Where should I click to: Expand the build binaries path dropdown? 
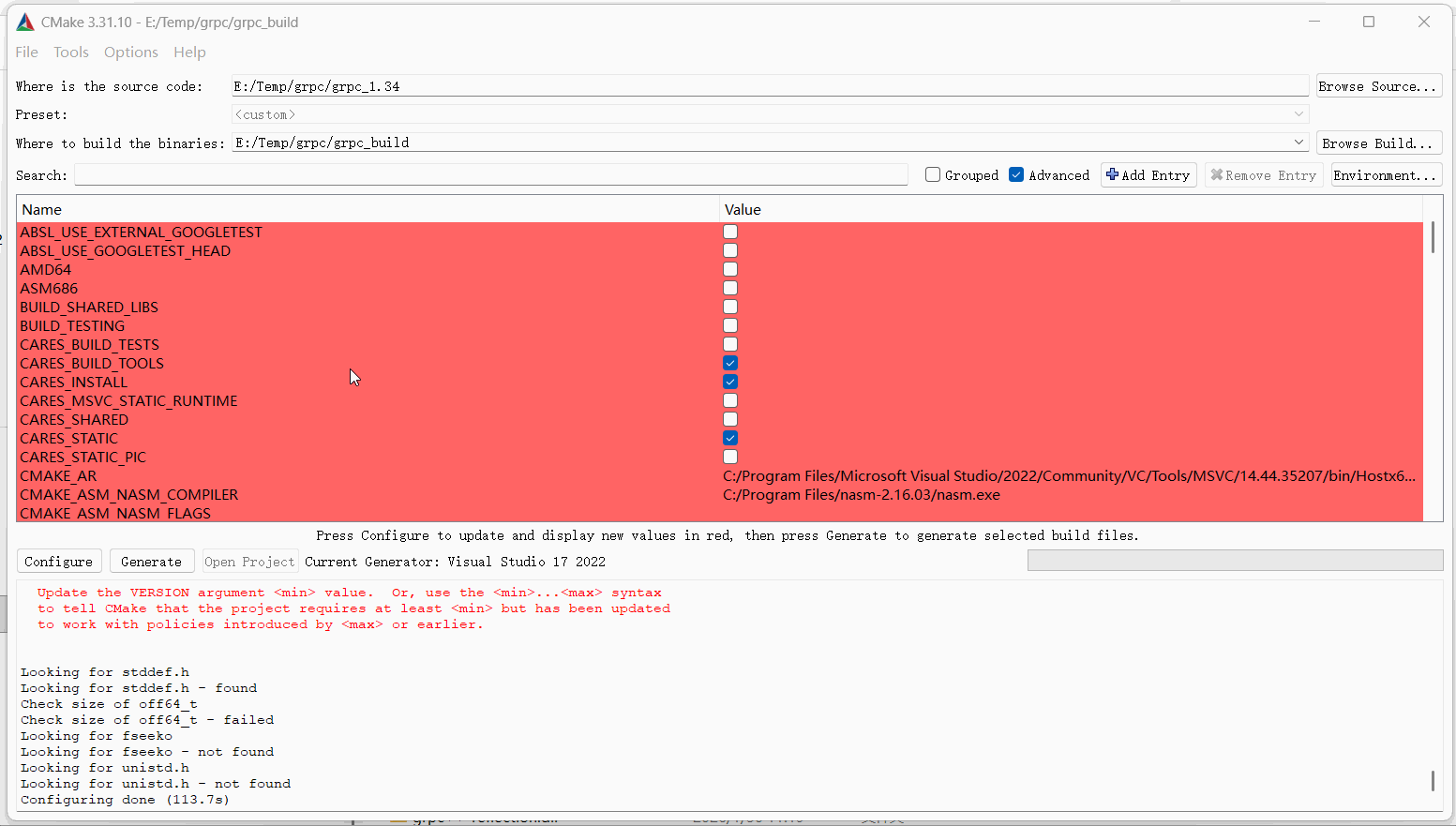(1298, 143)
